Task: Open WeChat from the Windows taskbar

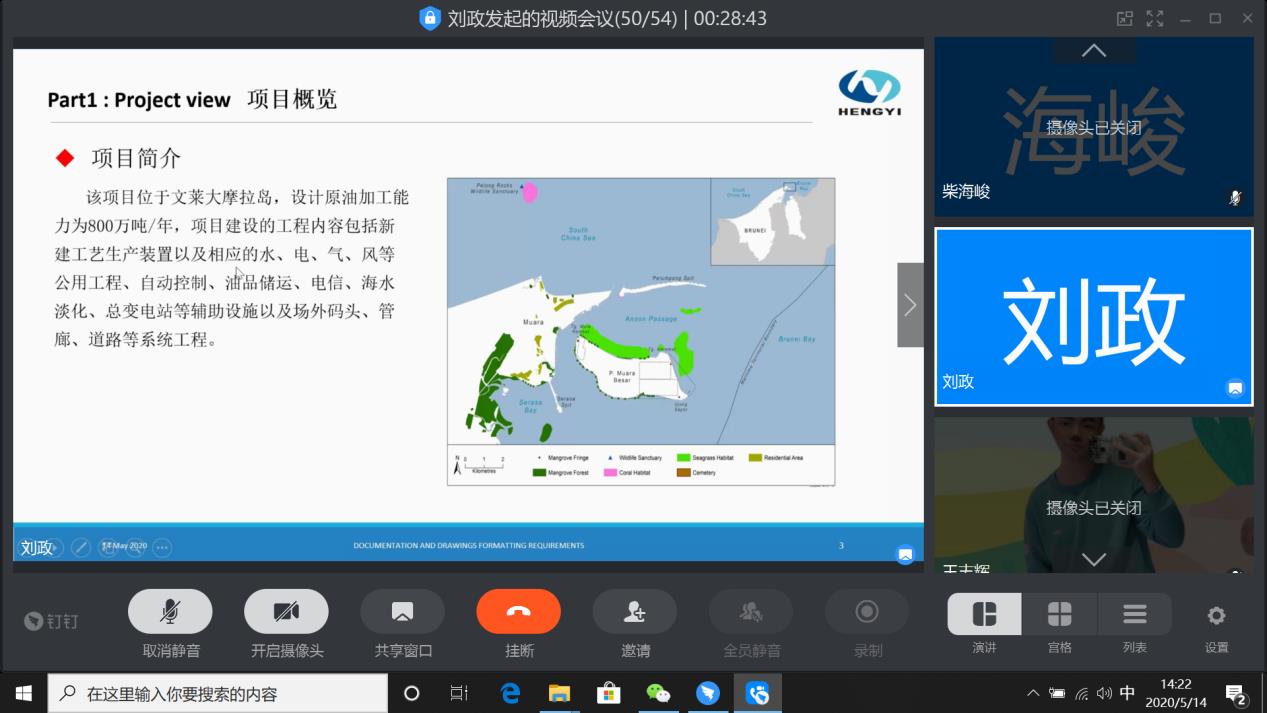Action: point(657,693)
